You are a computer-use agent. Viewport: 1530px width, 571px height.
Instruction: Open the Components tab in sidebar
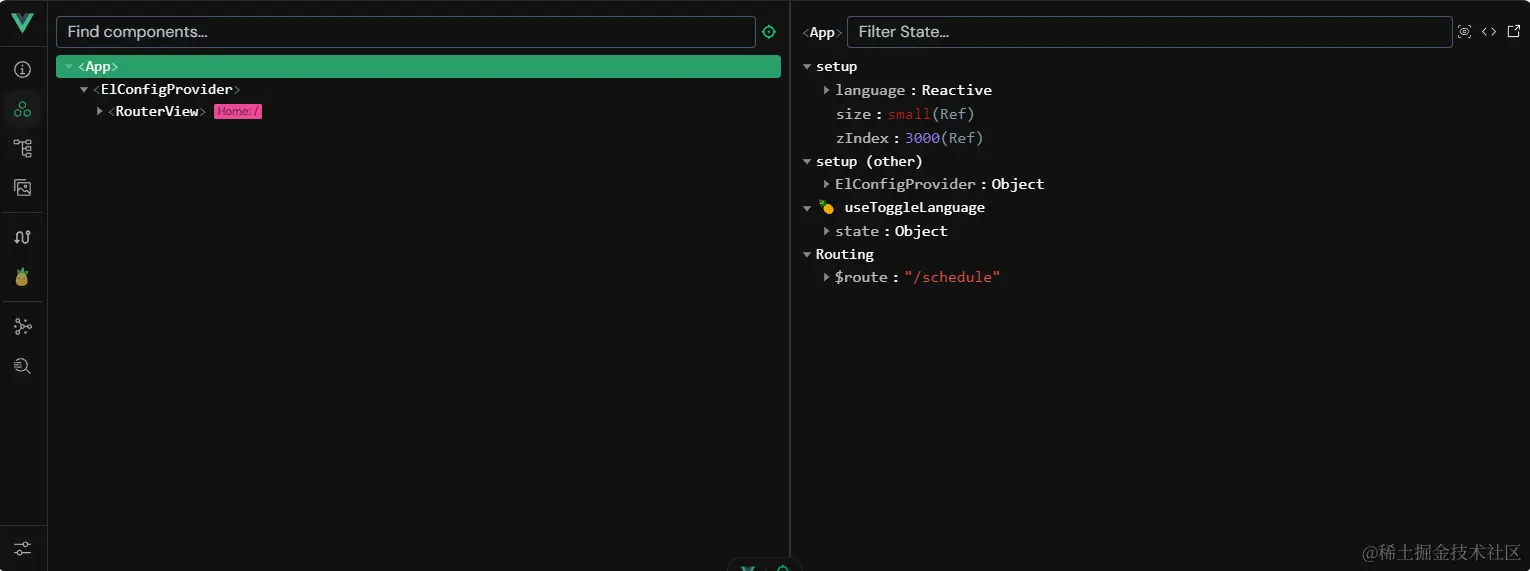point(22,109)
